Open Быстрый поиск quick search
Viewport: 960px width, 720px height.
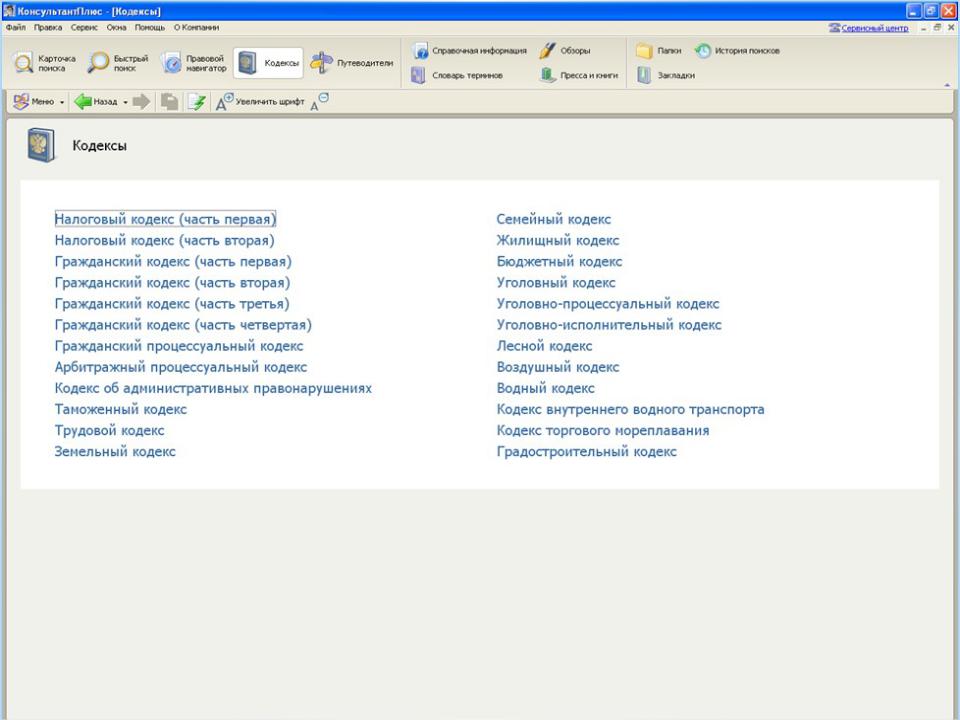[x=118, y=63]
